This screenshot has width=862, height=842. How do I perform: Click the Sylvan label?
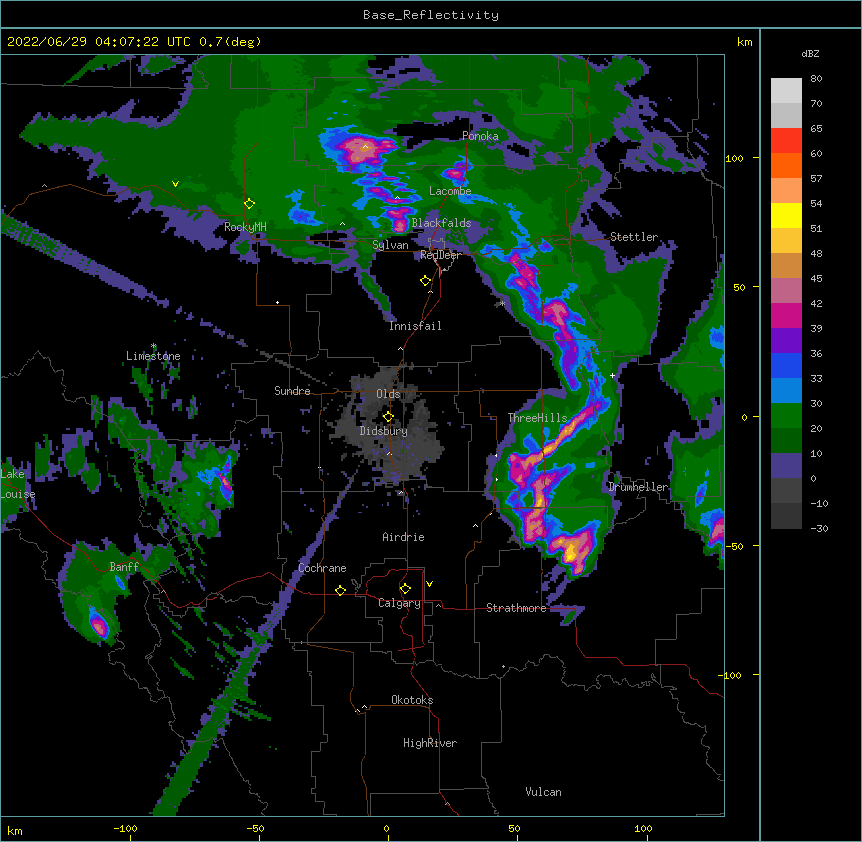click(390, 245)
